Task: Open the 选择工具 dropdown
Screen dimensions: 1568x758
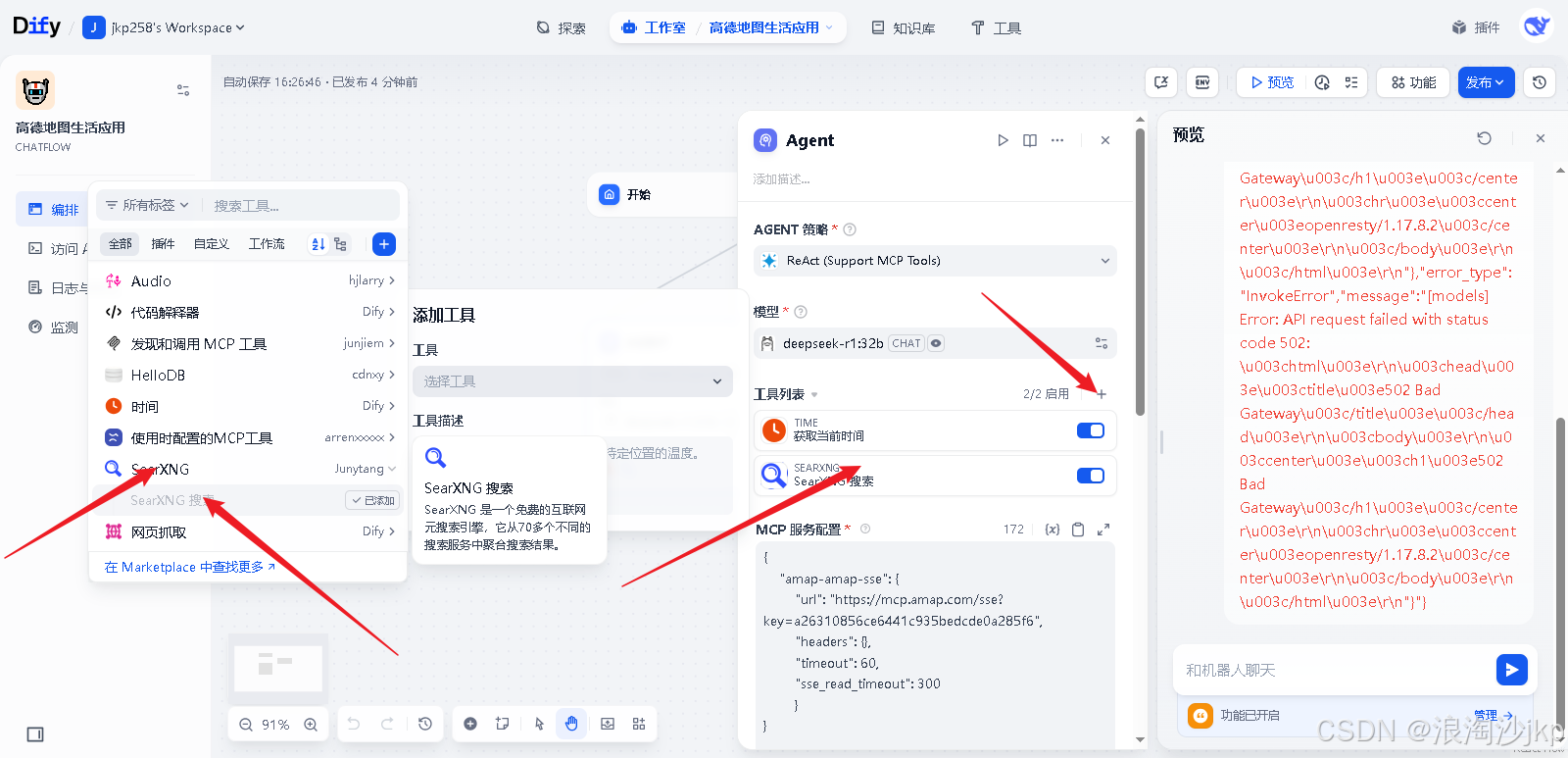Action: click(572, 381)
